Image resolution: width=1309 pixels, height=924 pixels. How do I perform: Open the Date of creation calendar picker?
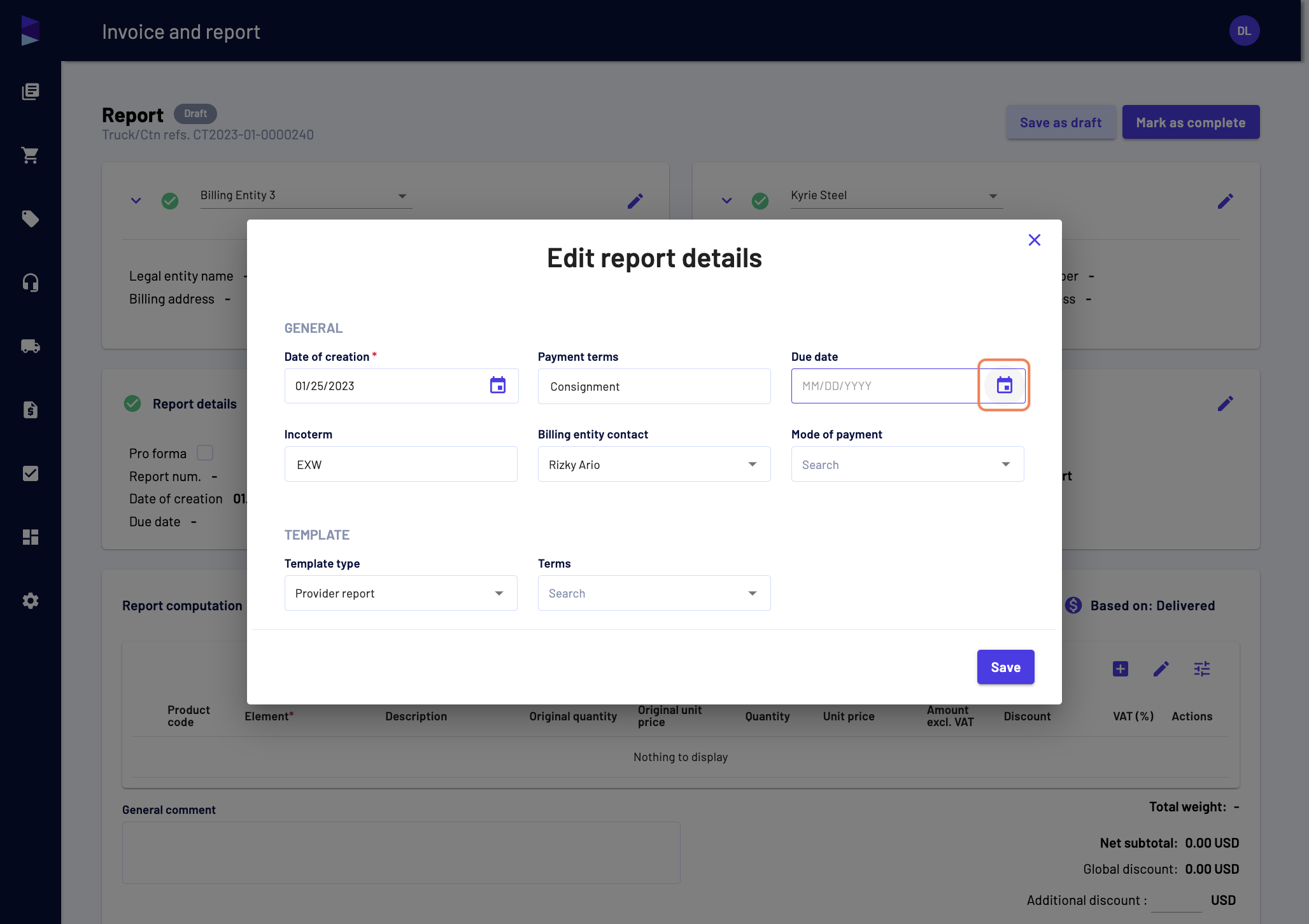click(498, 385)
